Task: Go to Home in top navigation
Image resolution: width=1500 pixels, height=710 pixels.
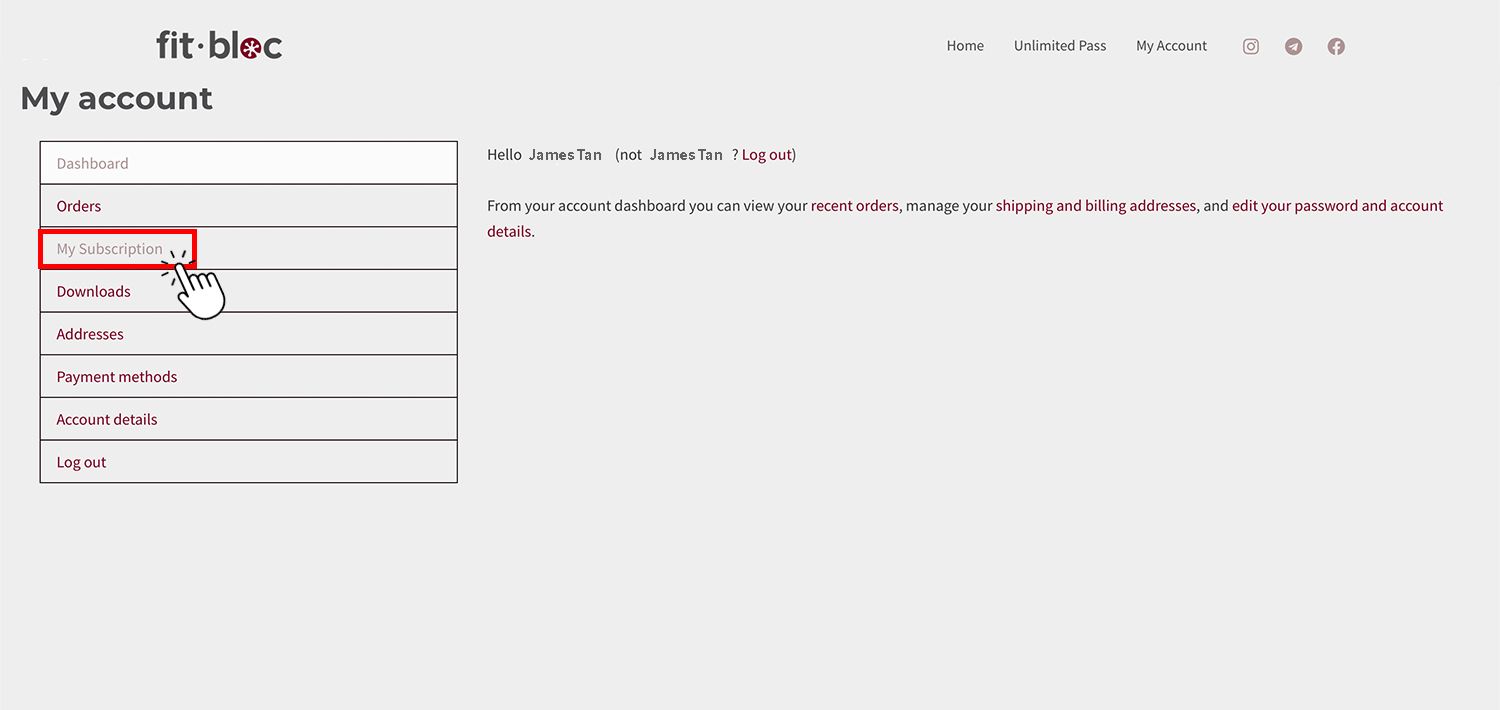Action: pos(965,46)
